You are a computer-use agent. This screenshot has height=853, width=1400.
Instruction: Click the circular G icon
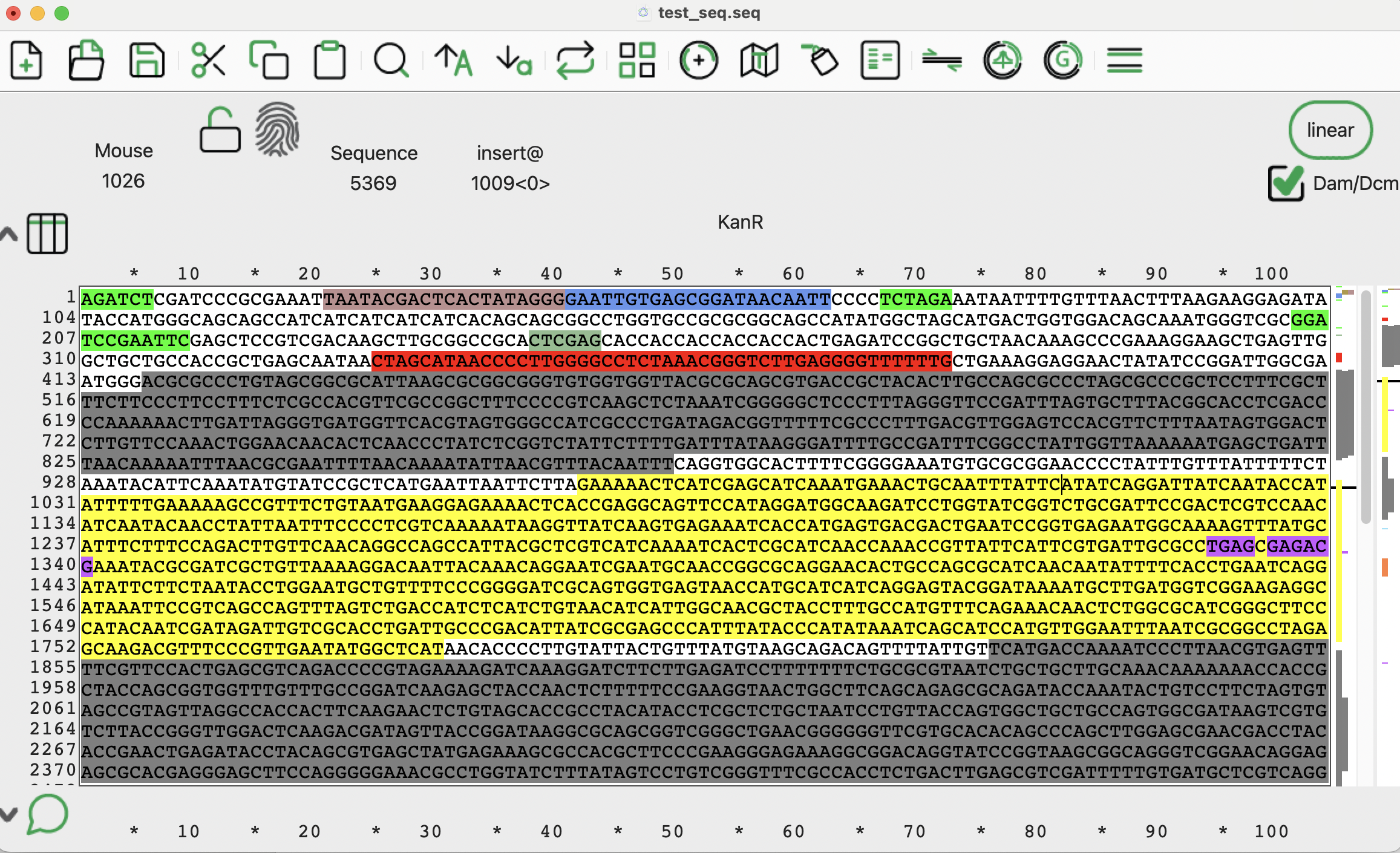[x=1063, y=60]
